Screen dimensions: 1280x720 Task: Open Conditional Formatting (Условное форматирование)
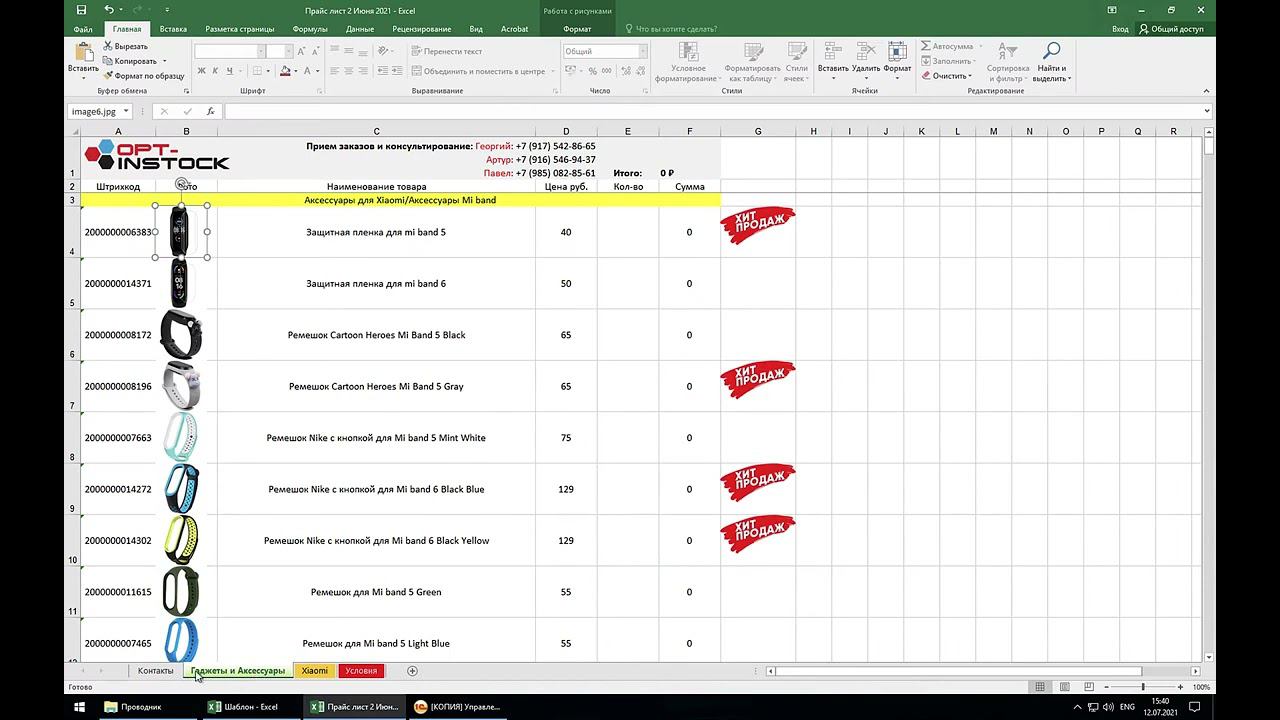pos(688,62)
